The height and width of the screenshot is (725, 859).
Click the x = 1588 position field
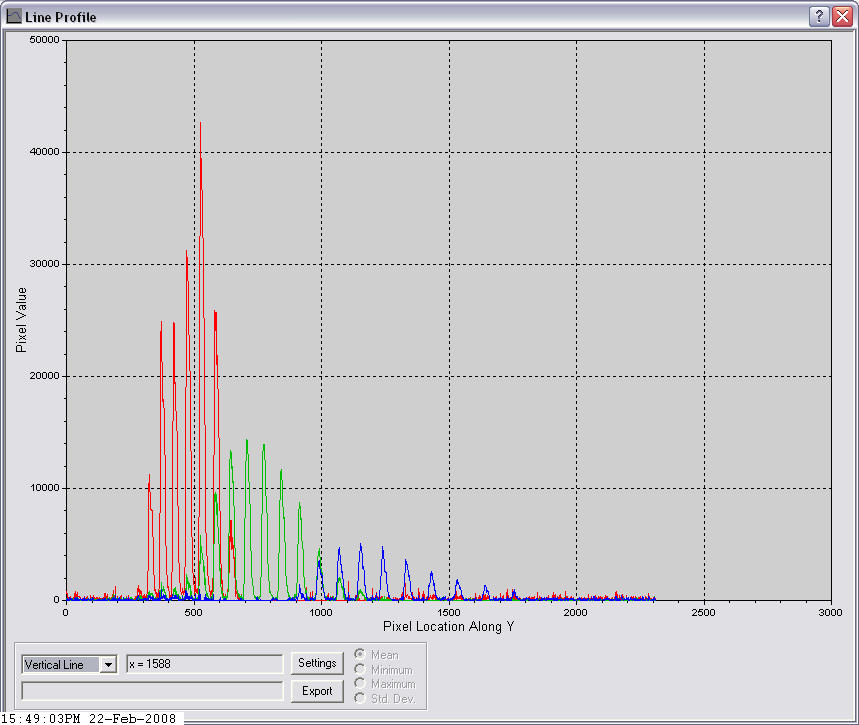(204, 664)
